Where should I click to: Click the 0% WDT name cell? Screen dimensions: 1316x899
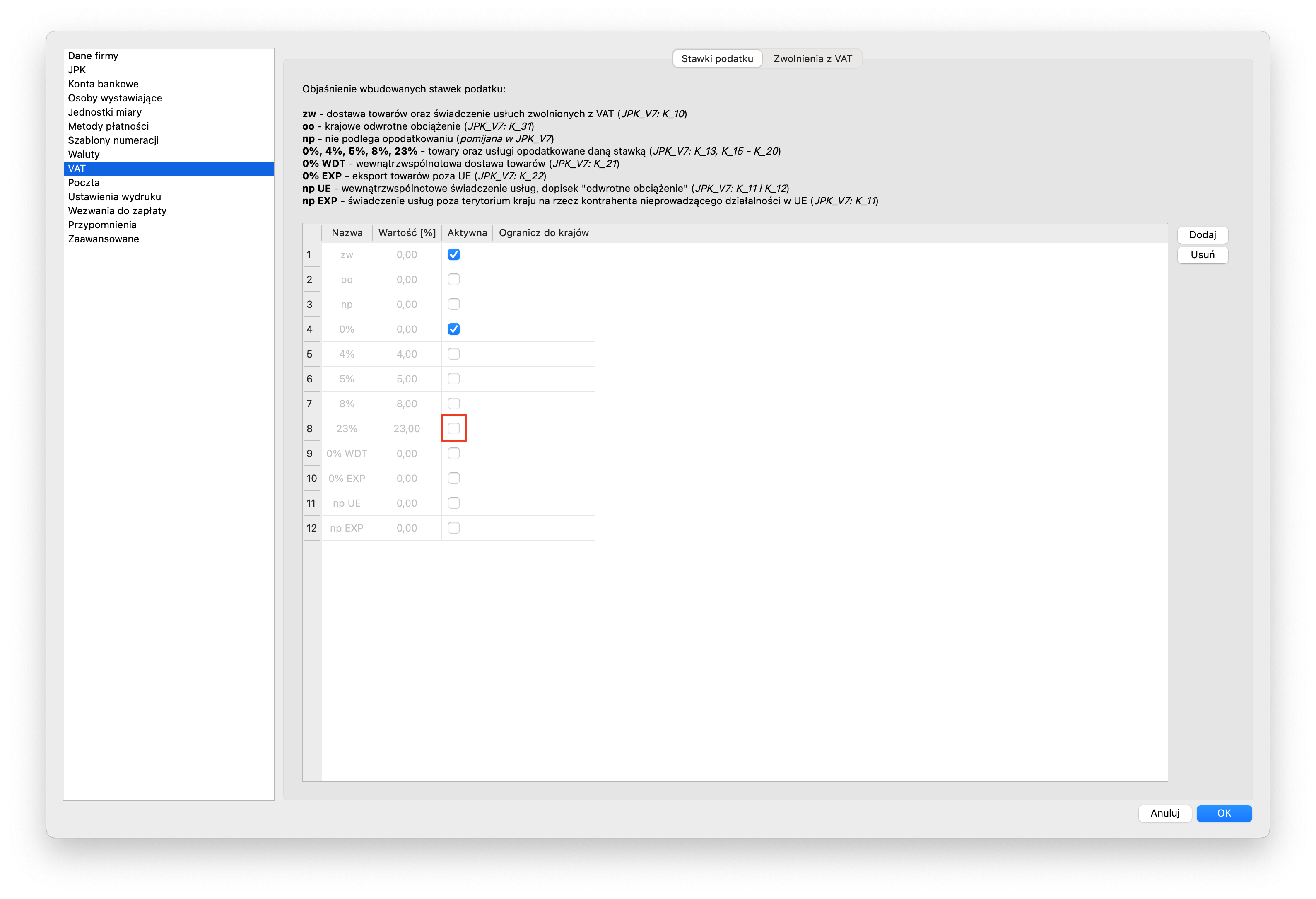coord(347,454)
